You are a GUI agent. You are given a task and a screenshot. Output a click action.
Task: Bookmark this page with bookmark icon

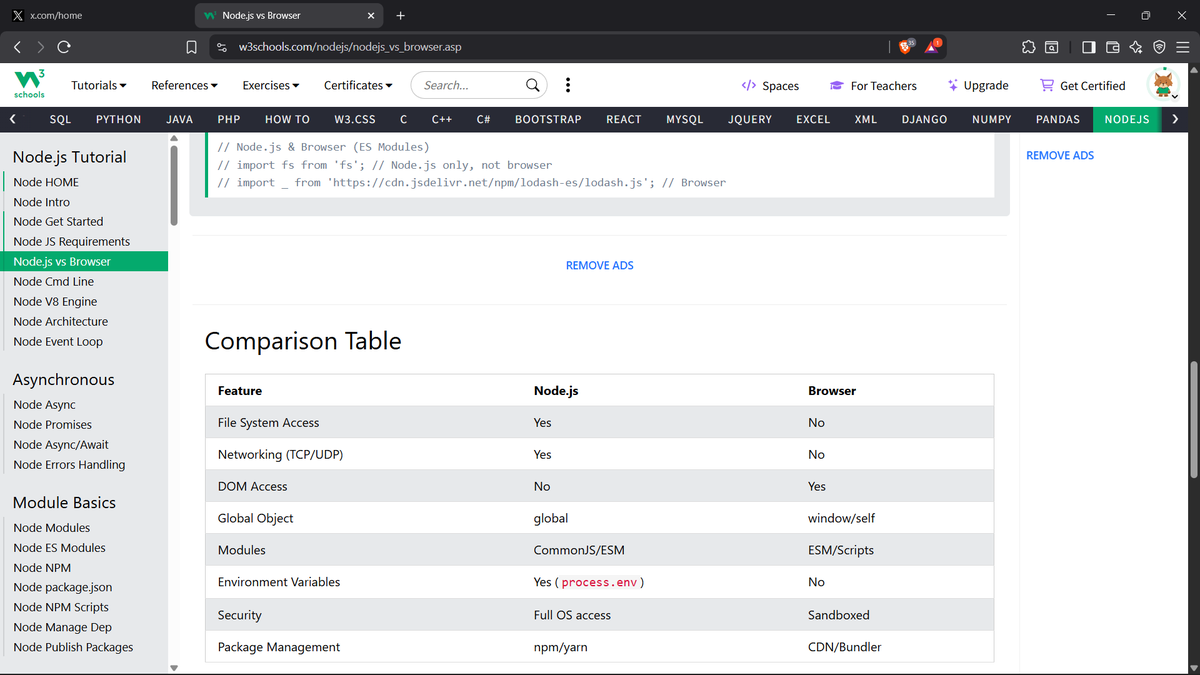[191, 47]
